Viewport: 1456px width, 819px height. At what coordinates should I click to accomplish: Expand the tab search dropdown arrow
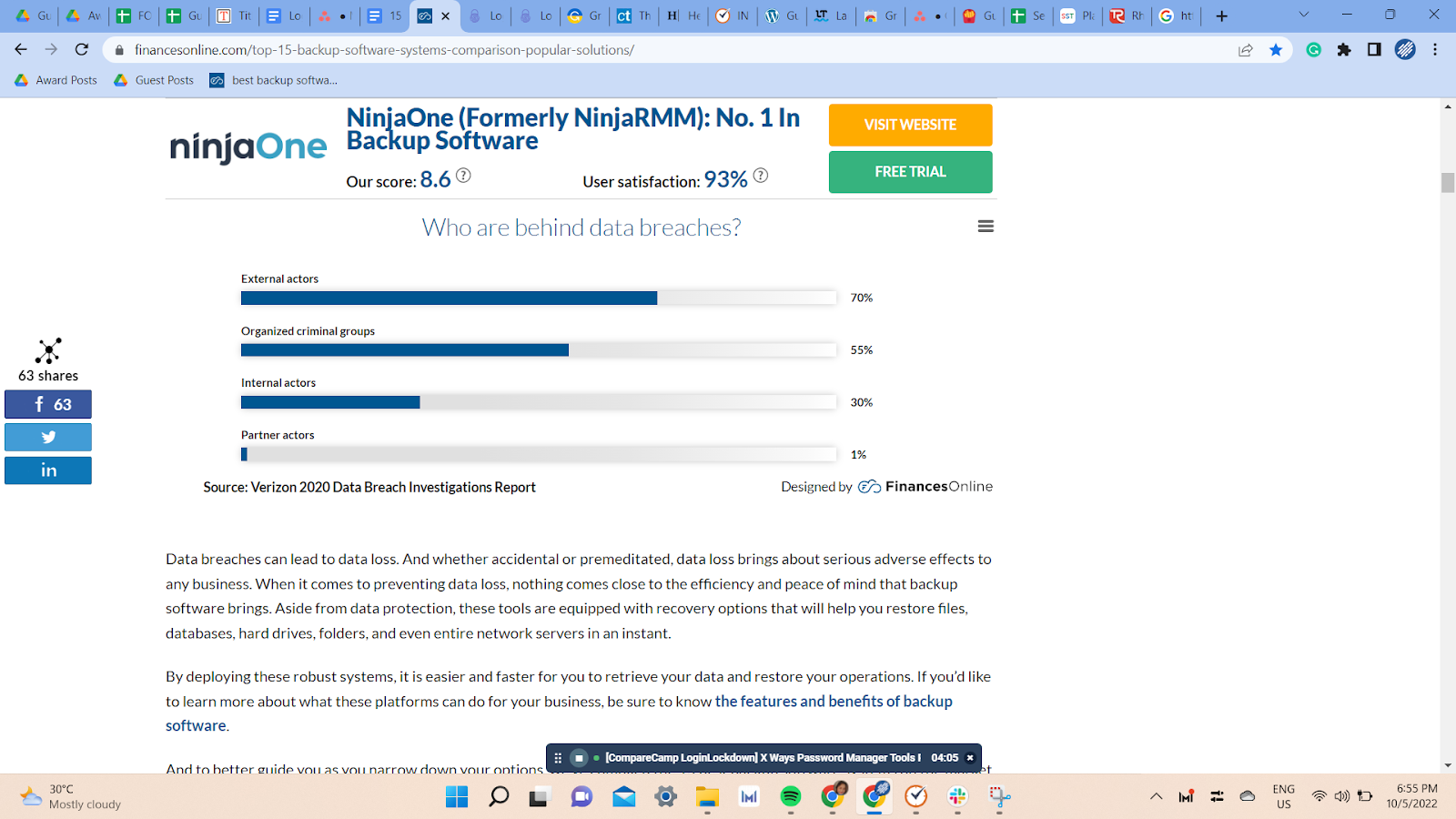1303,15
